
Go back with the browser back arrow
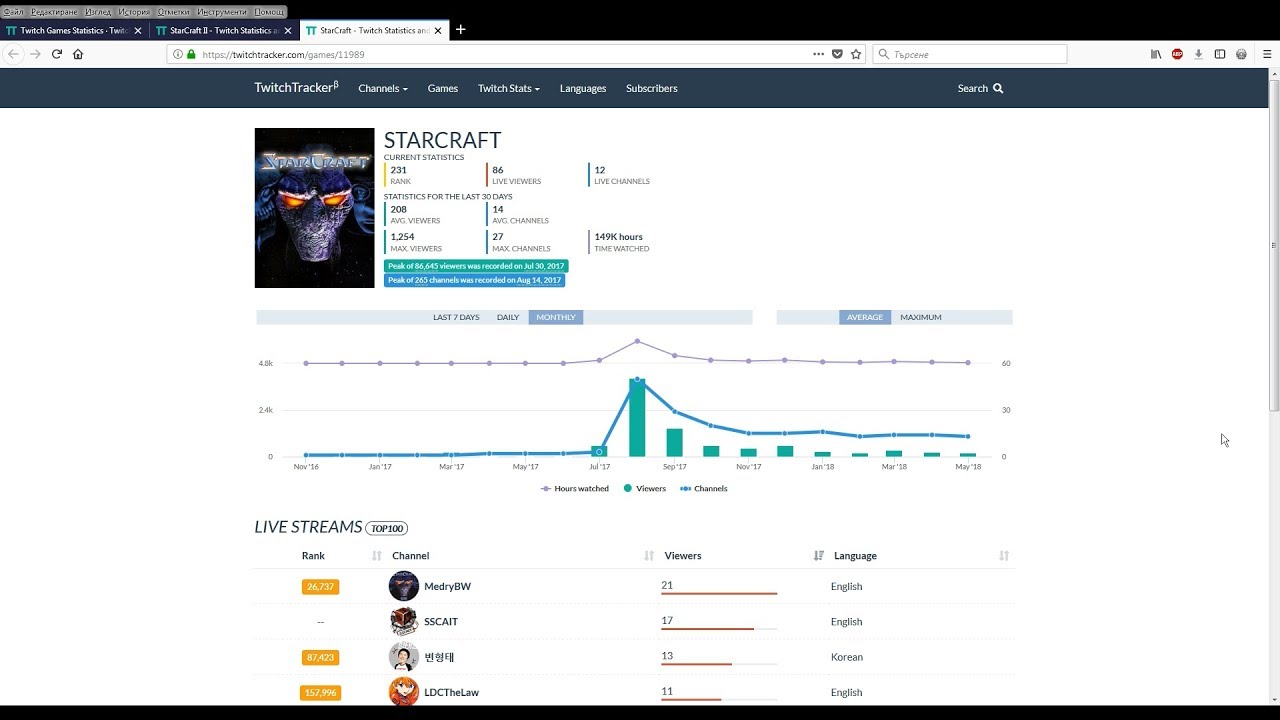click(13, 54)
